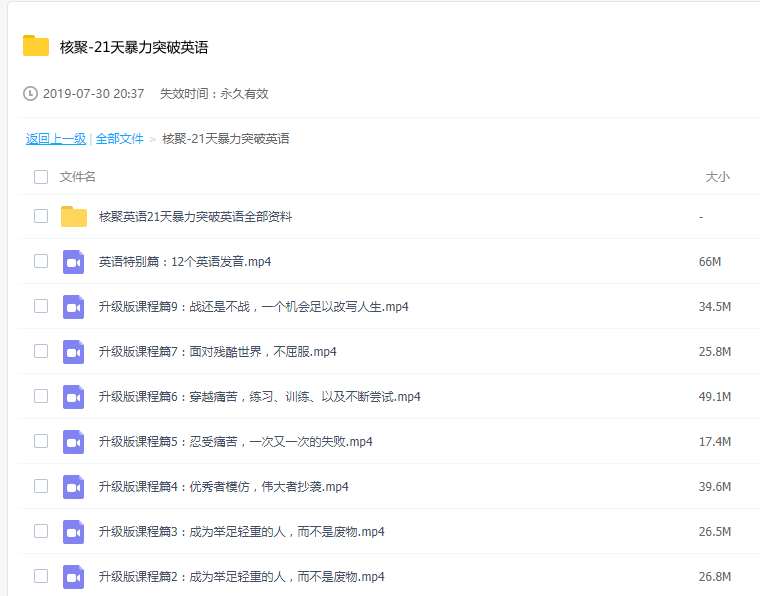
Task: Select checkbox for 升级版课程篇9 video
Action: 41,306
